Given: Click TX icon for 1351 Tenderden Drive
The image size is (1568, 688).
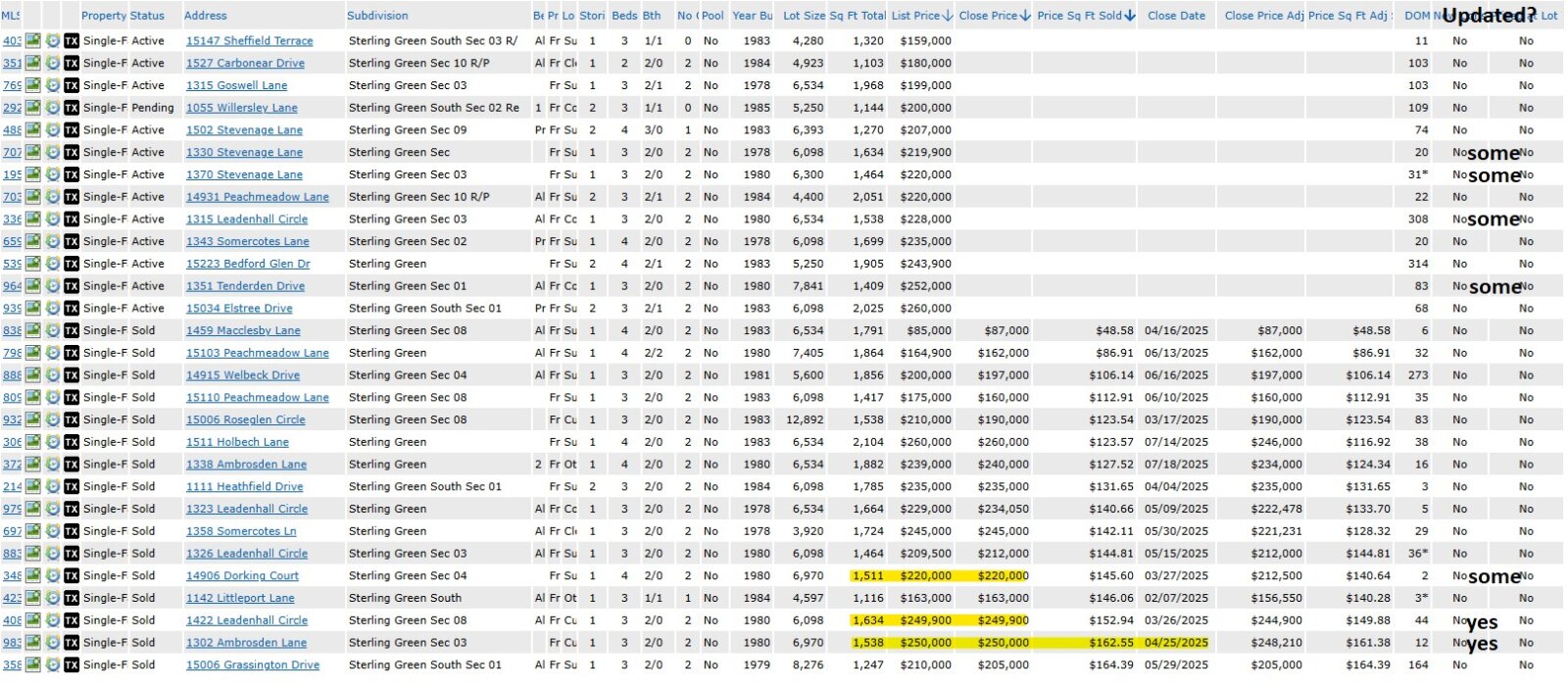Looking at the screenshot, I should [x=72, y=286].
